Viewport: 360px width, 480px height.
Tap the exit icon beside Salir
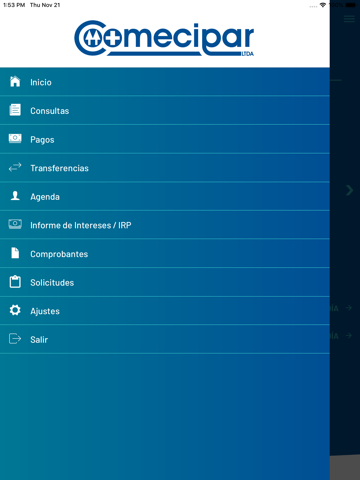point(15,339)
